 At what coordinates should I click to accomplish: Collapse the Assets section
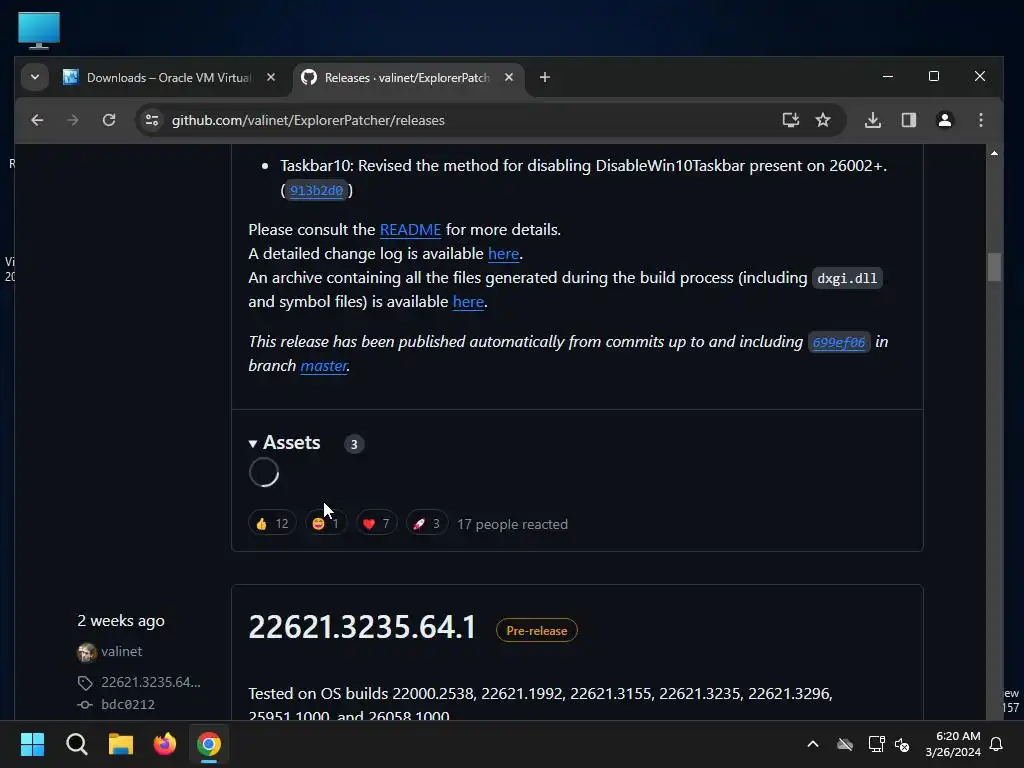coord(285,443)
